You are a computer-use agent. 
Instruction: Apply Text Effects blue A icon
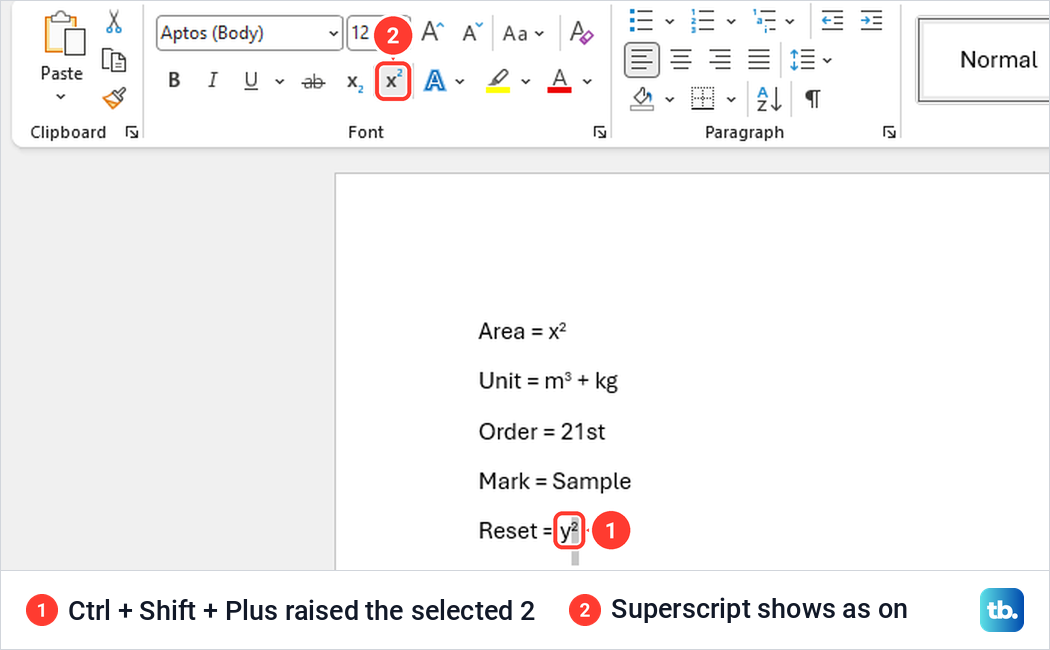pyautogui.click(x=435, y=81)
